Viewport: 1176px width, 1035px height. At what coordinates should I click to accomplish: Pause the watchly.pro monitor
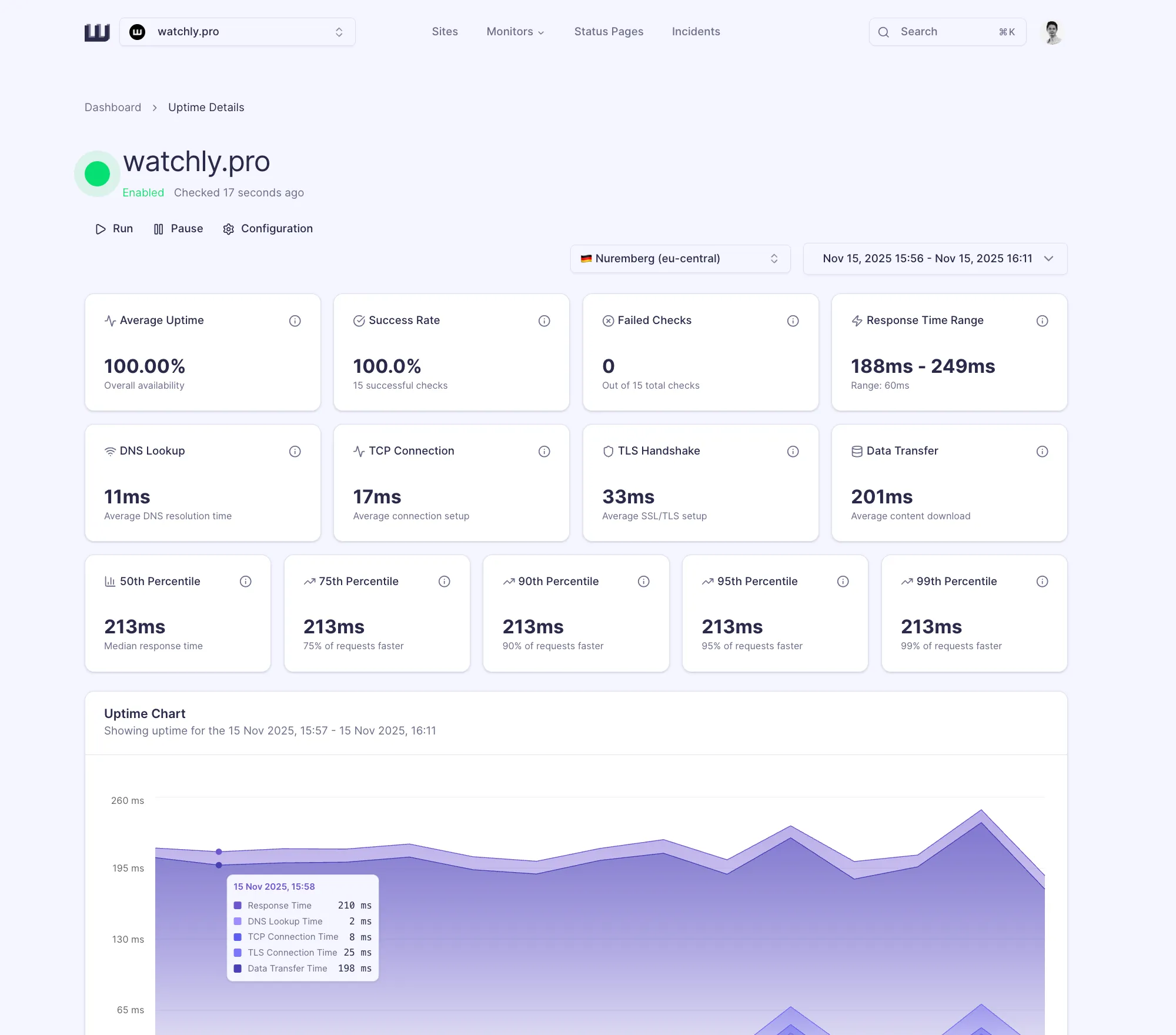pos(178,229)
